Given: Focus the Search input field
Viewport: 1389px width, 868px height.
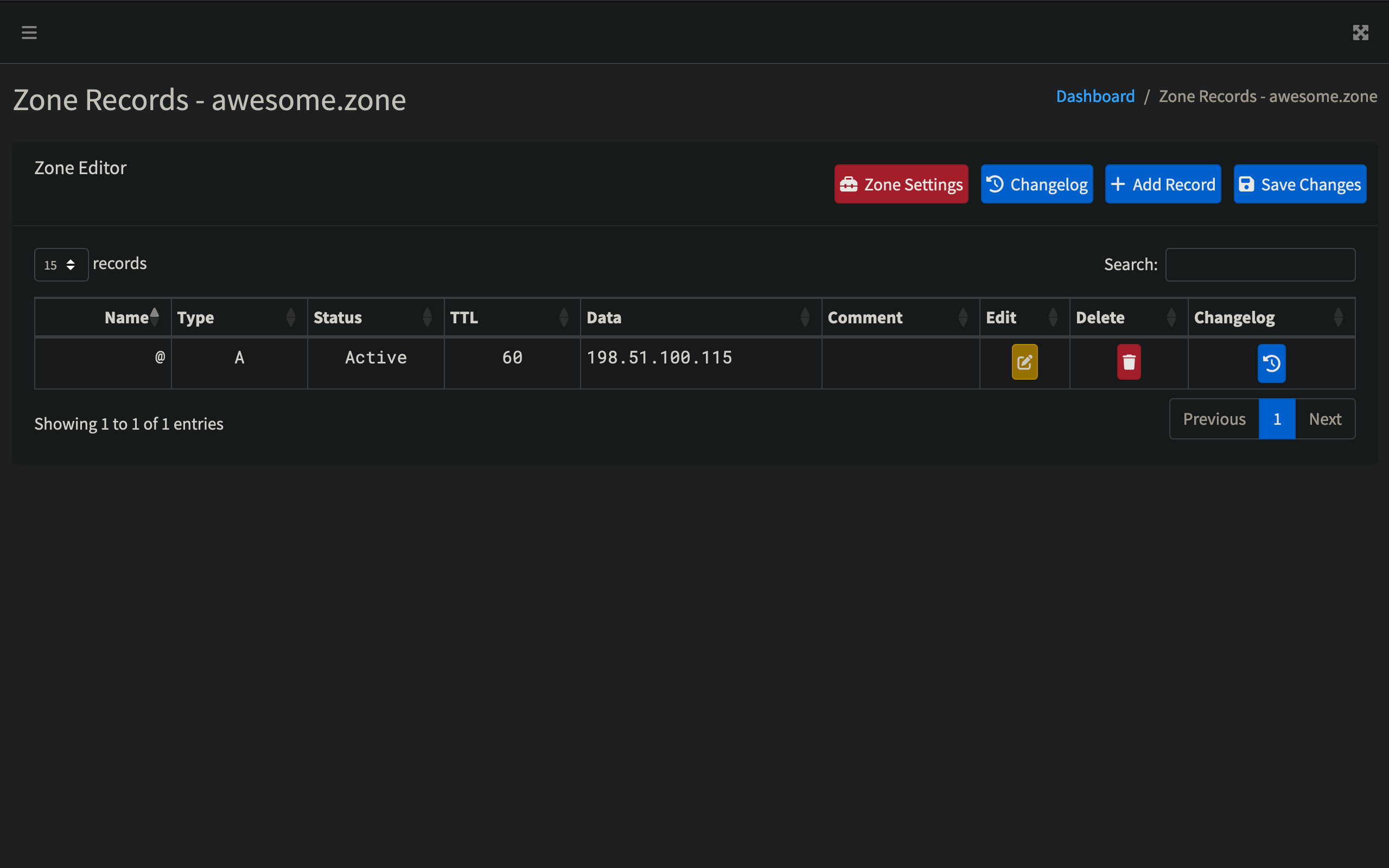Looking at the screenshot, I should point(1260,265).
